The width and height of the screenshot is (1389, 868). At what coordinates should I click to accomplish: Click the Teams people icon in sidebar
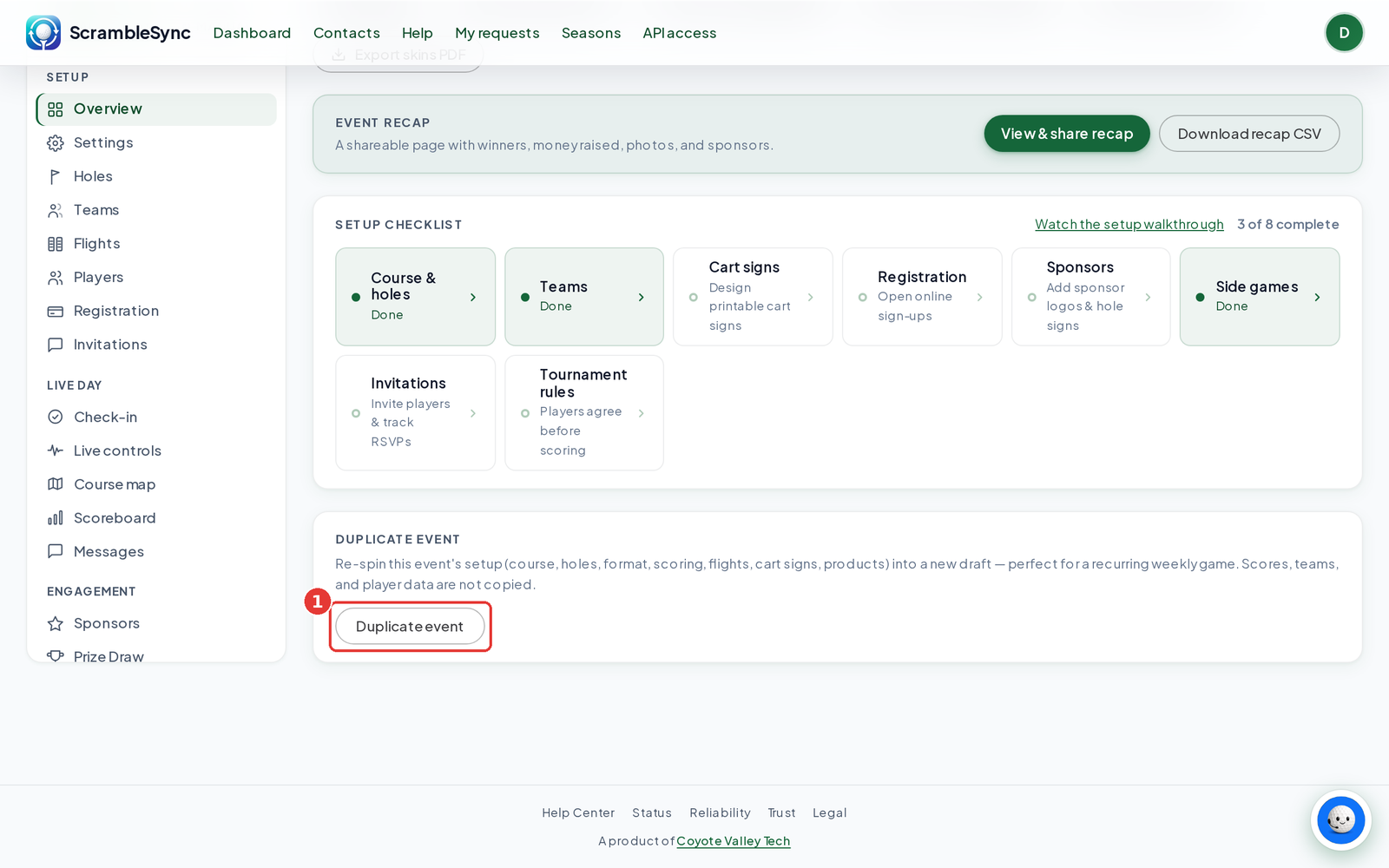coord(56,211)
